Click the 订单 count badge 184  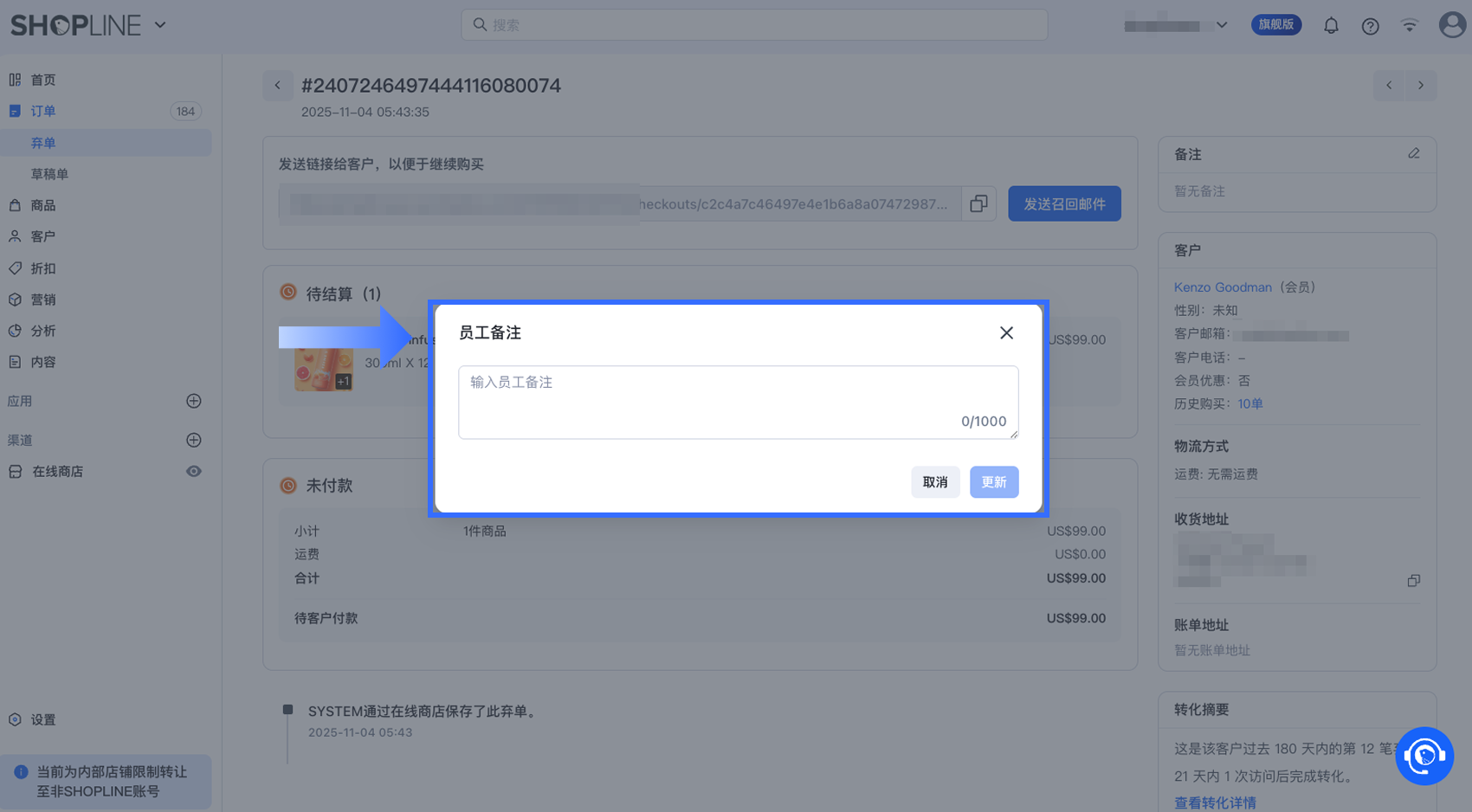pos(185,111)
